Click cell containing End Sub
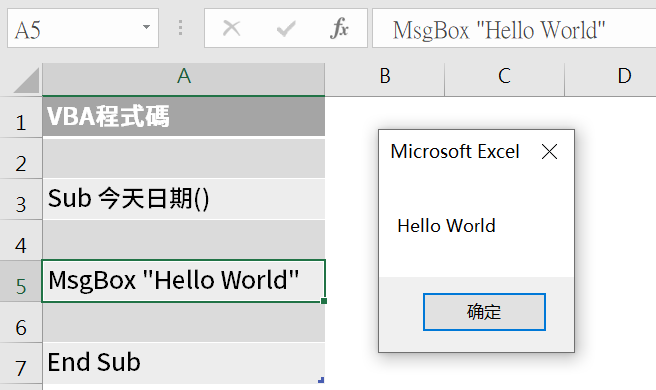The image size is (656, 390). coord(184,363)
